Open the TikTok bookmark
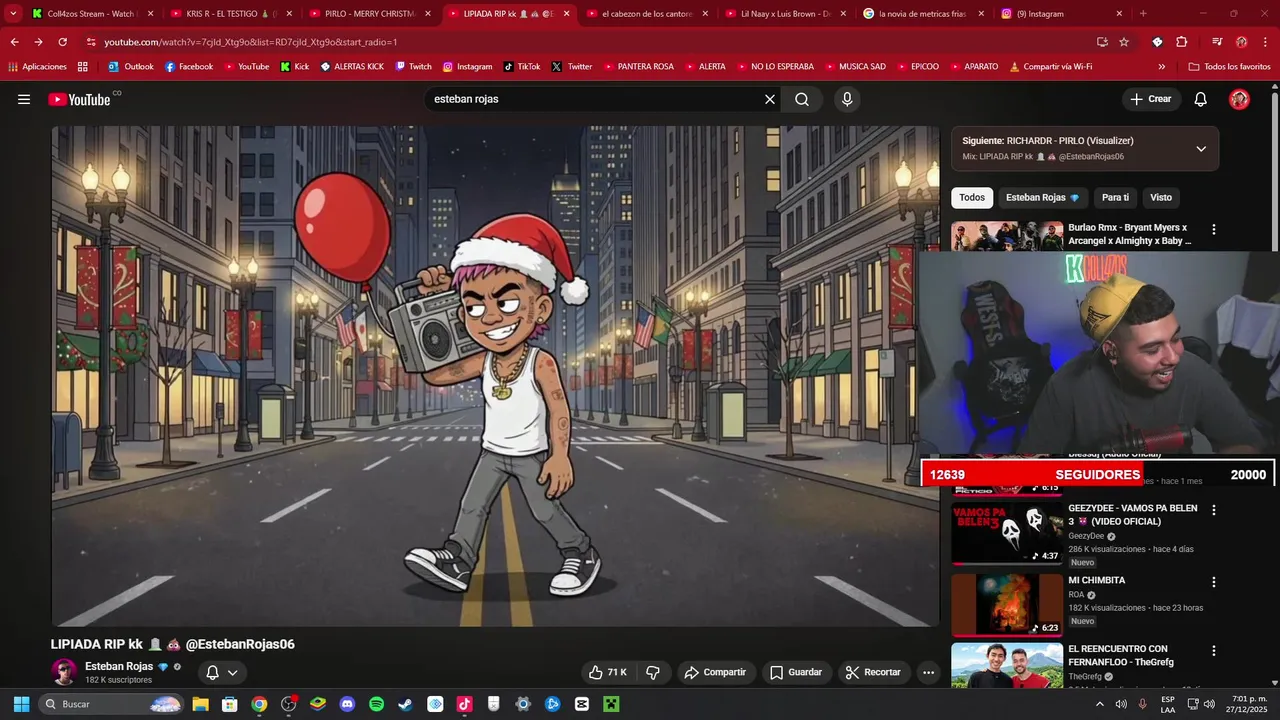The image size is (1280, 720). pos(521,67)
